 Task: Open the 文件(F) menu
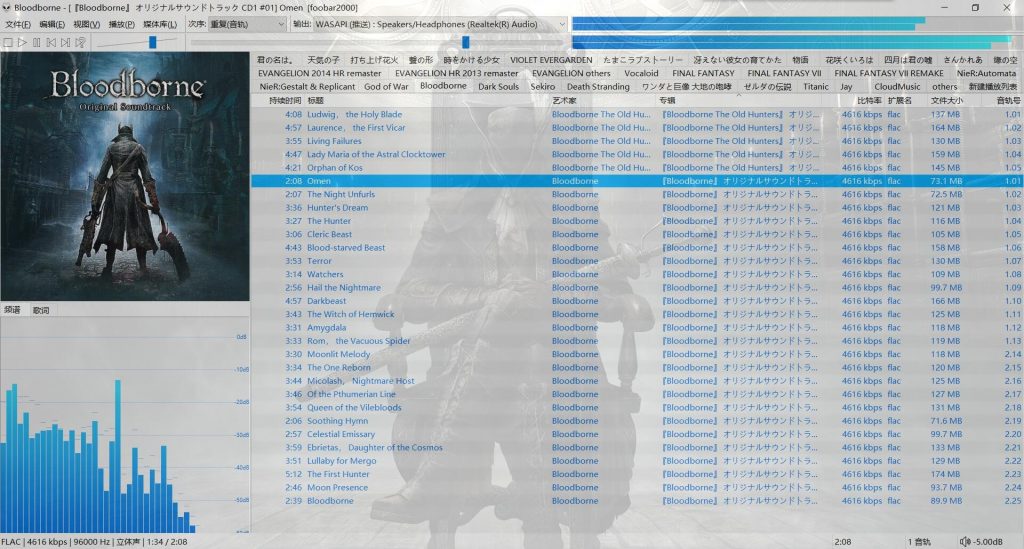pyautogui.click(x=18, y=24)
